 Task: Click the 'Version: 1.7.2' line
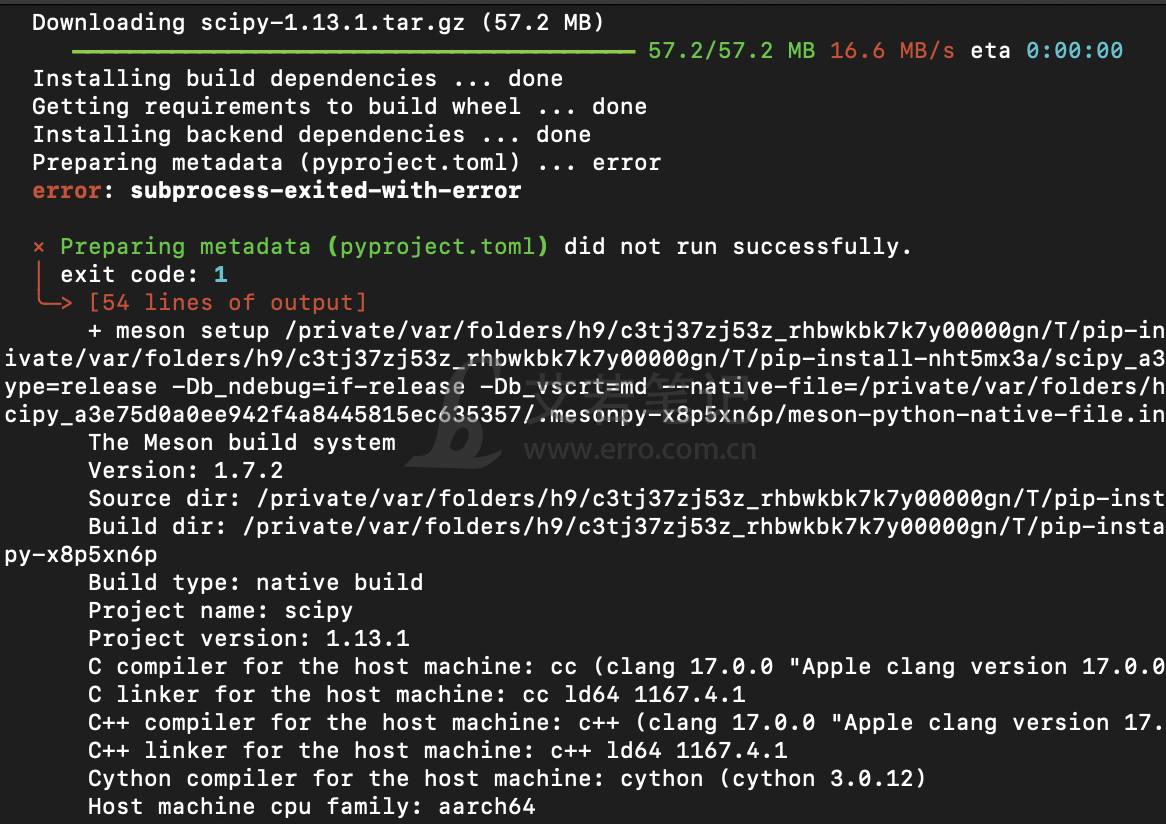point(185,471)
